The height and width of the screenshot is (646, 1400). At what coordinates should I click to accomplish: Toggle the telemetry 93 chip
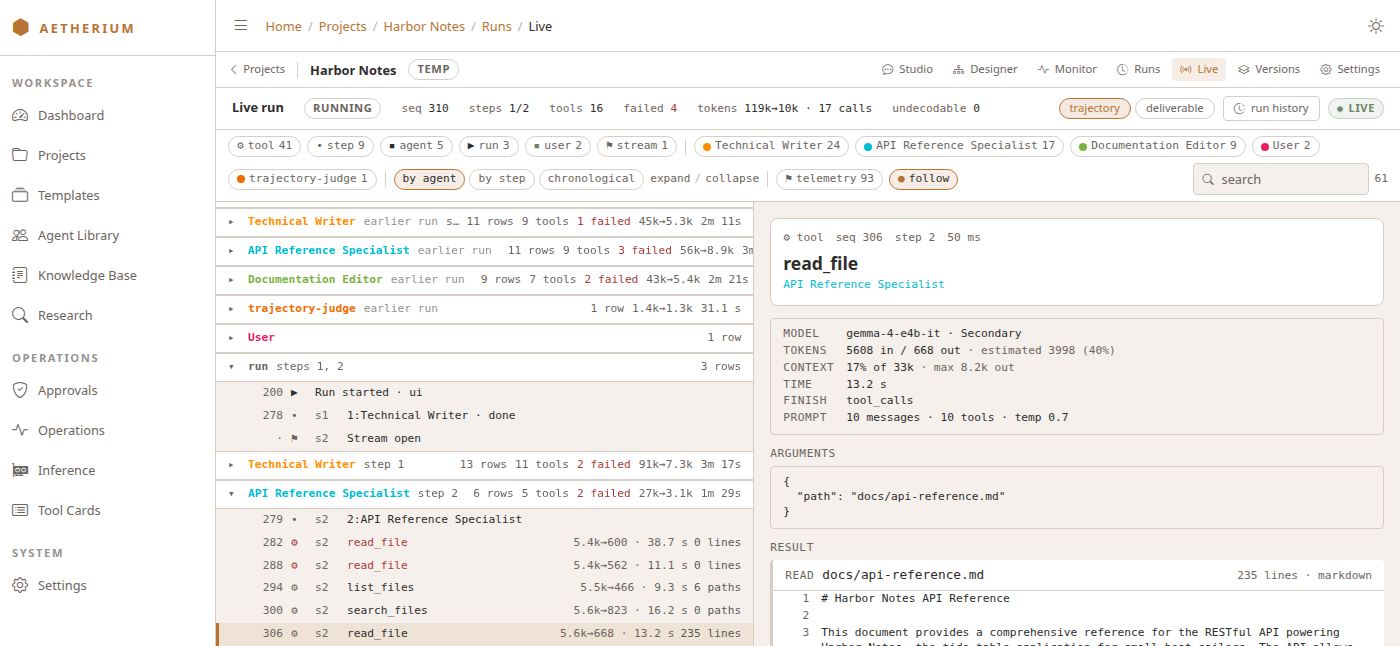[829, 179]
